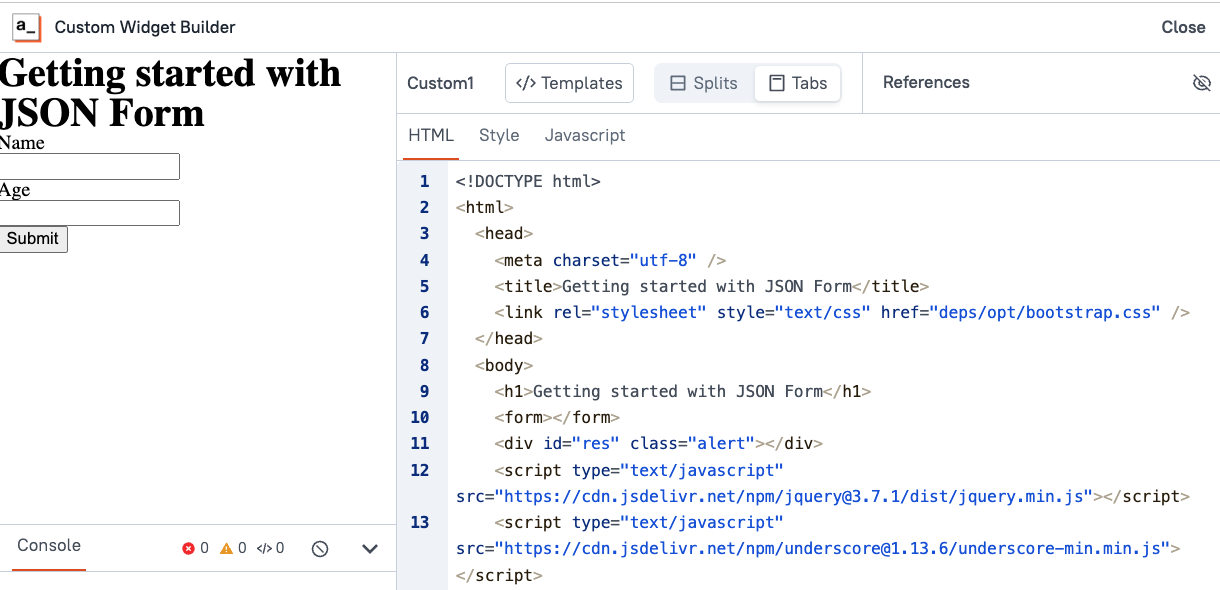Switch to the Javascript tab
Viewport: 1220px width, 590px height.
pyautogui.click(x=585, y=135)
